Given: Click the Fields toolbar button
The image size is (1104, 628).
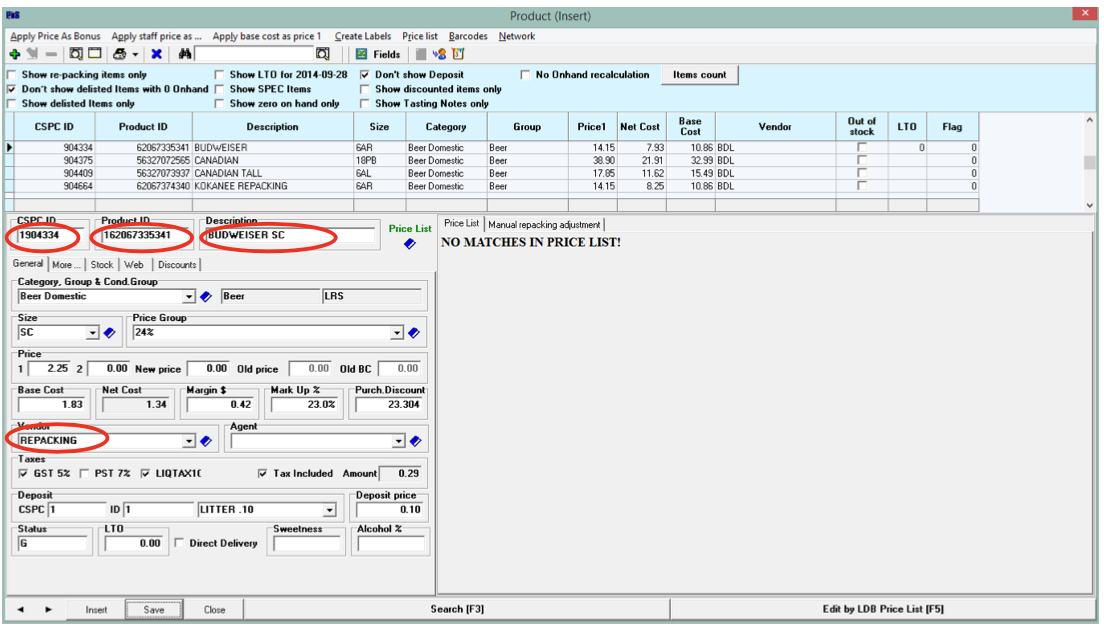Looking at the screenshot, I should pyautogui.click(x=378, y=54).
